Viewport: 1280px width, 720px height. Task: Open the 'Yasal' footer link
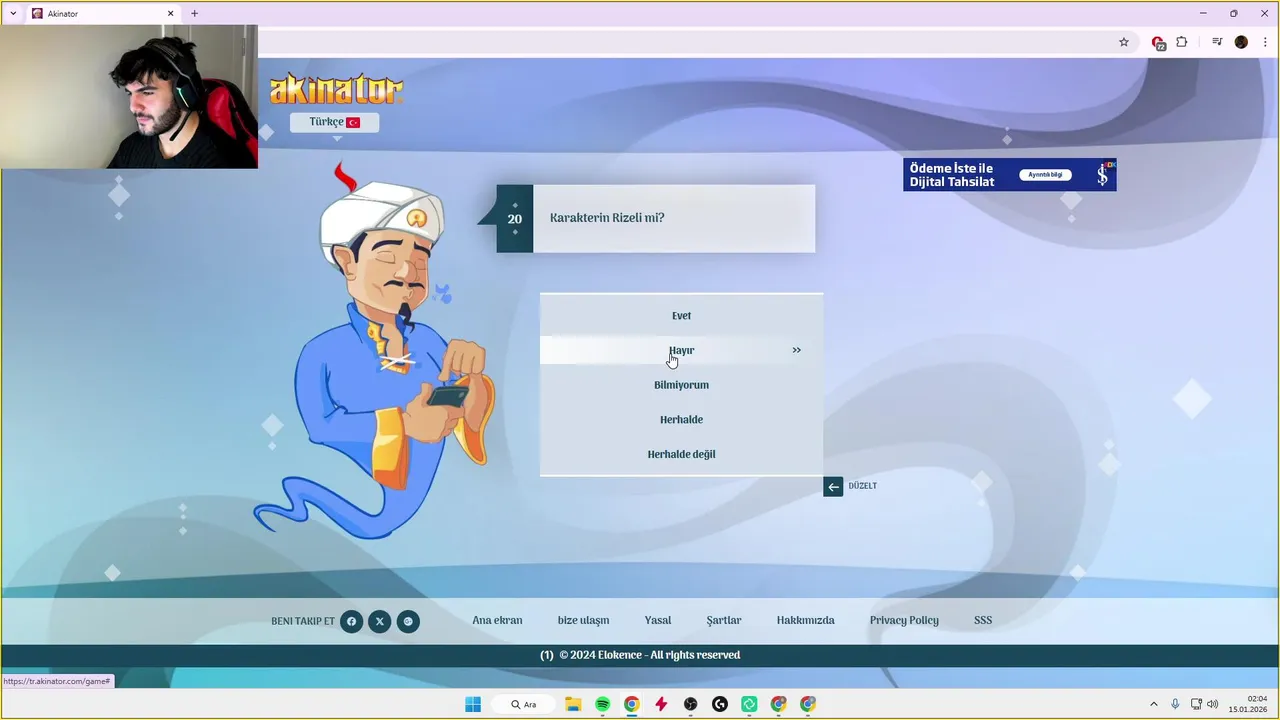point(658,620)
